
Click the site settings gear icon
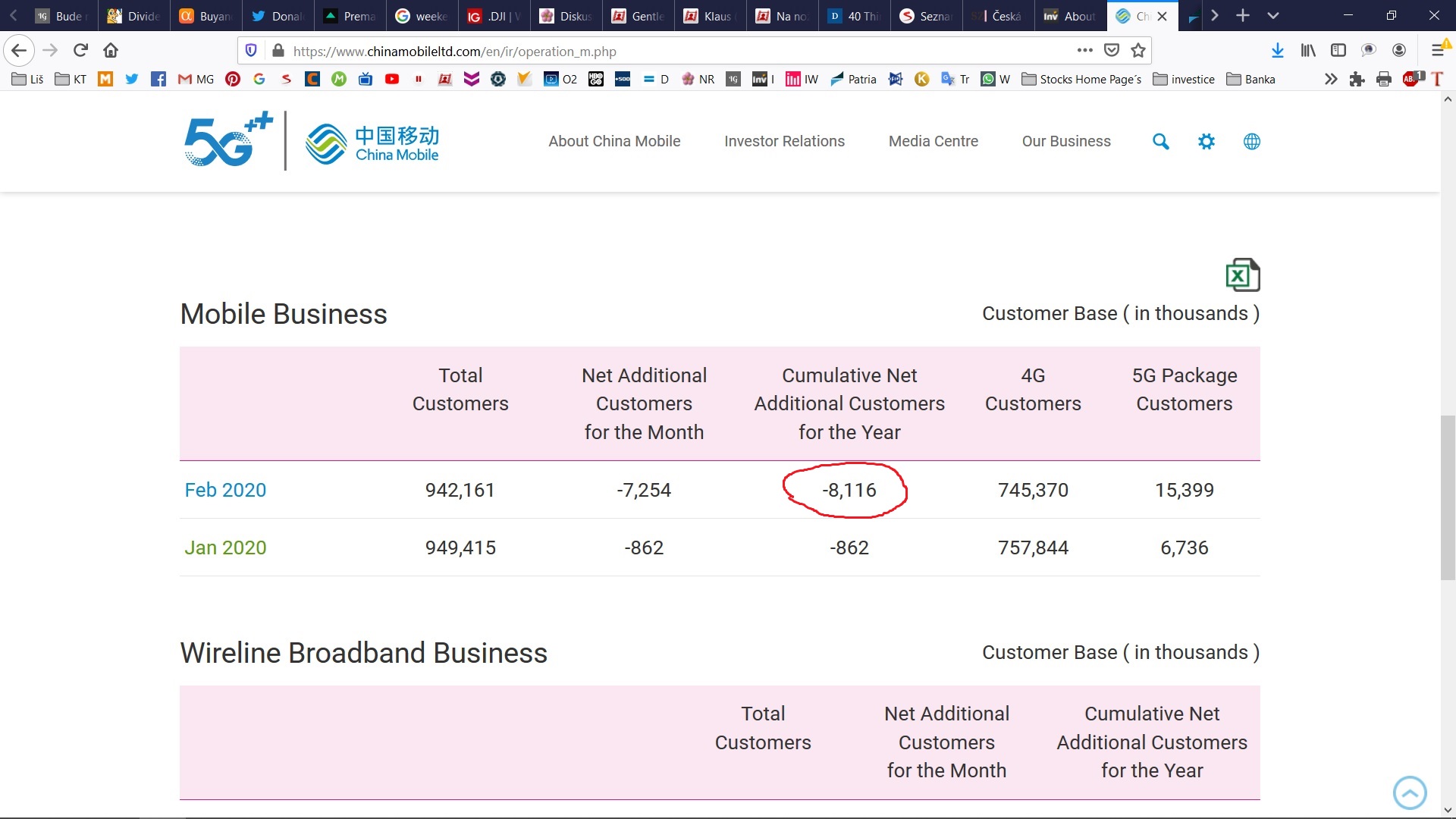coord(1206,142)
